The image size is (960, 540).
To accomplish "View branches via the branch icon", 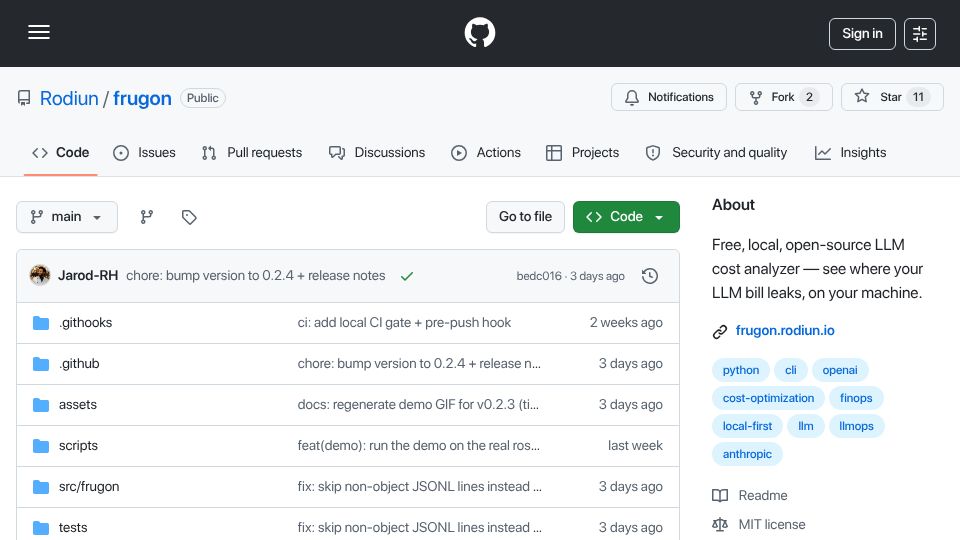I will [x=146, y=217].
